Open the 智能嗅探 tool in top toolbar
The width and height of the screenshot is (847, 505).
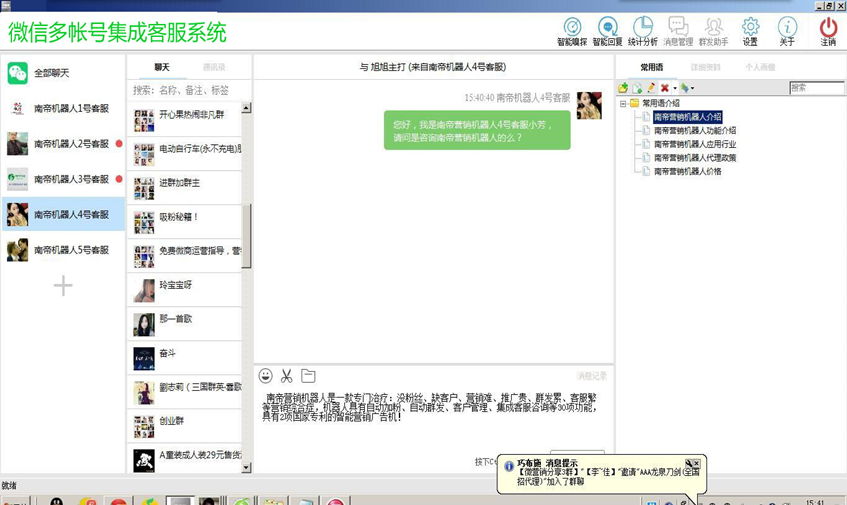572,31
